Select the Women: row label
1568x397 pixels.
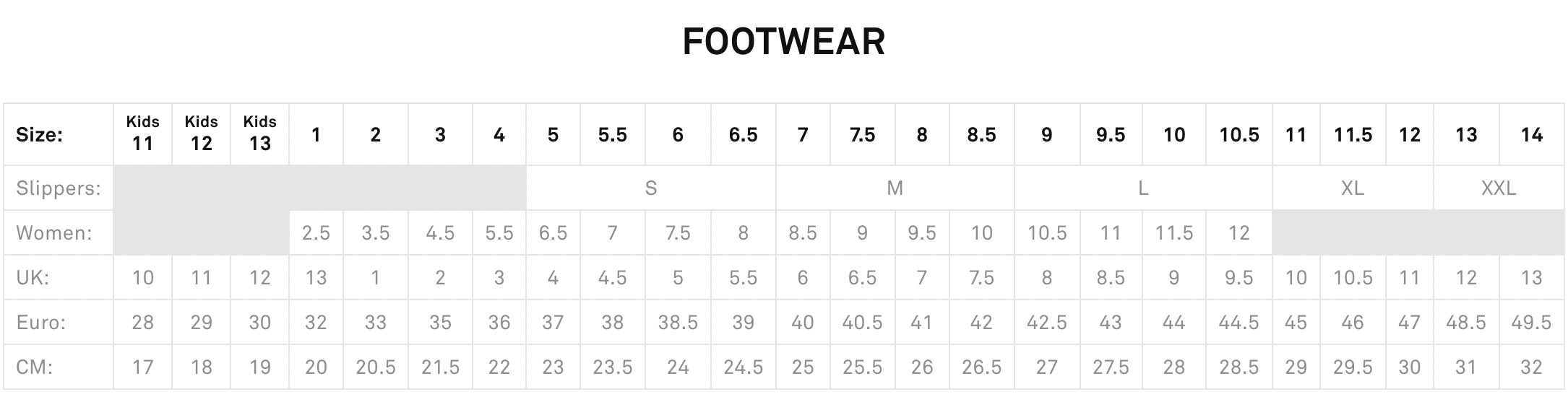[x=54, y=233]
